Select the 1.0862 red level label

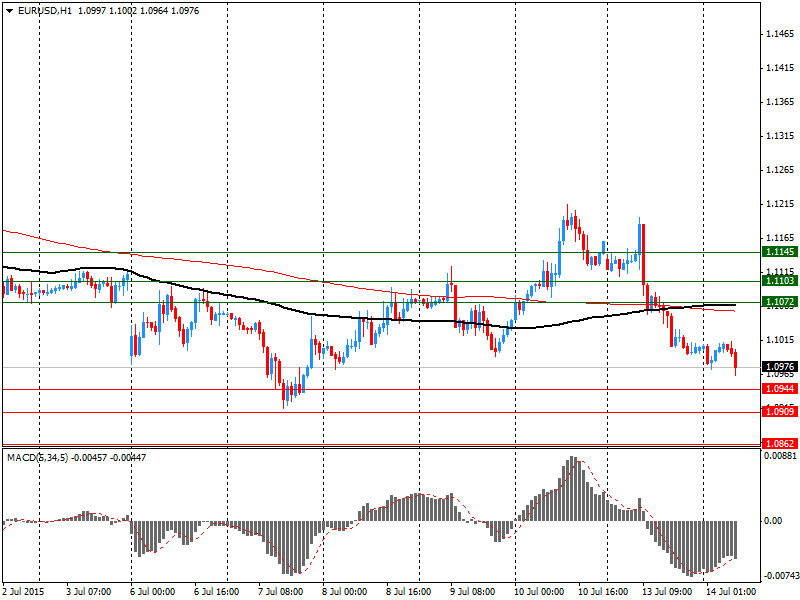(779, 443)
